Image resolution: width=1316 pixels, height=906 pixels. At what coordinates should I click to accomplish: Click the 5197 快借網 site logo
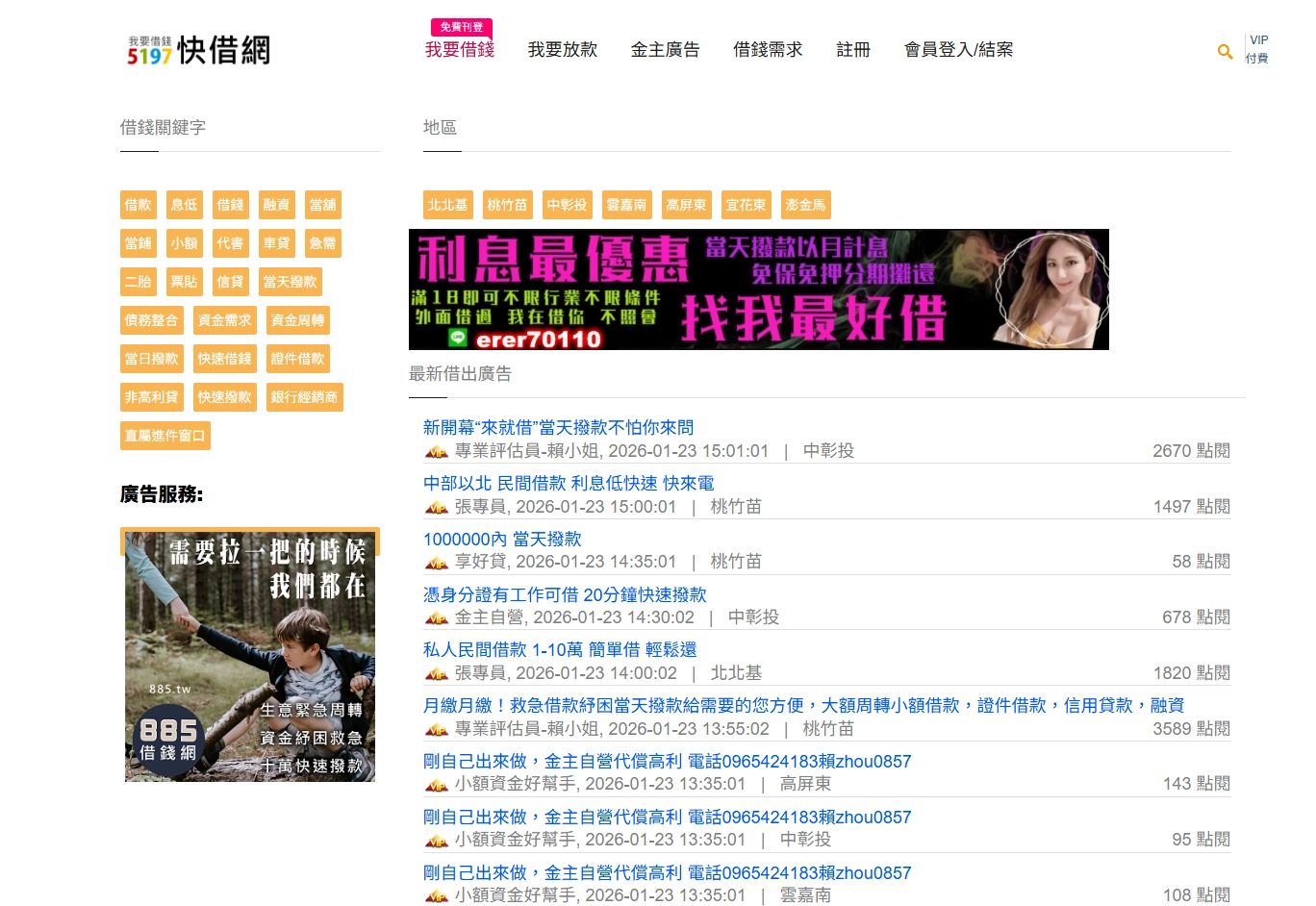click(199, 50)
